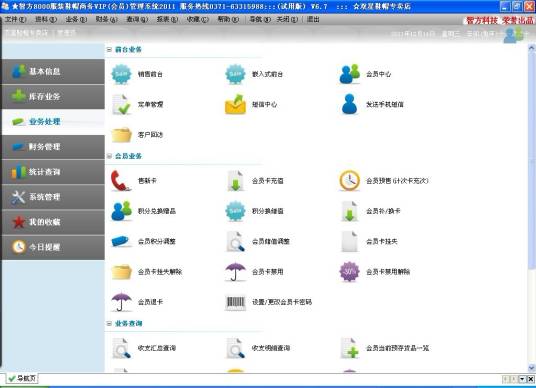The width and height of the screenshot is (536, 388).
Task: Open the 收藏 menu
Action: click(x=198, y=19)
